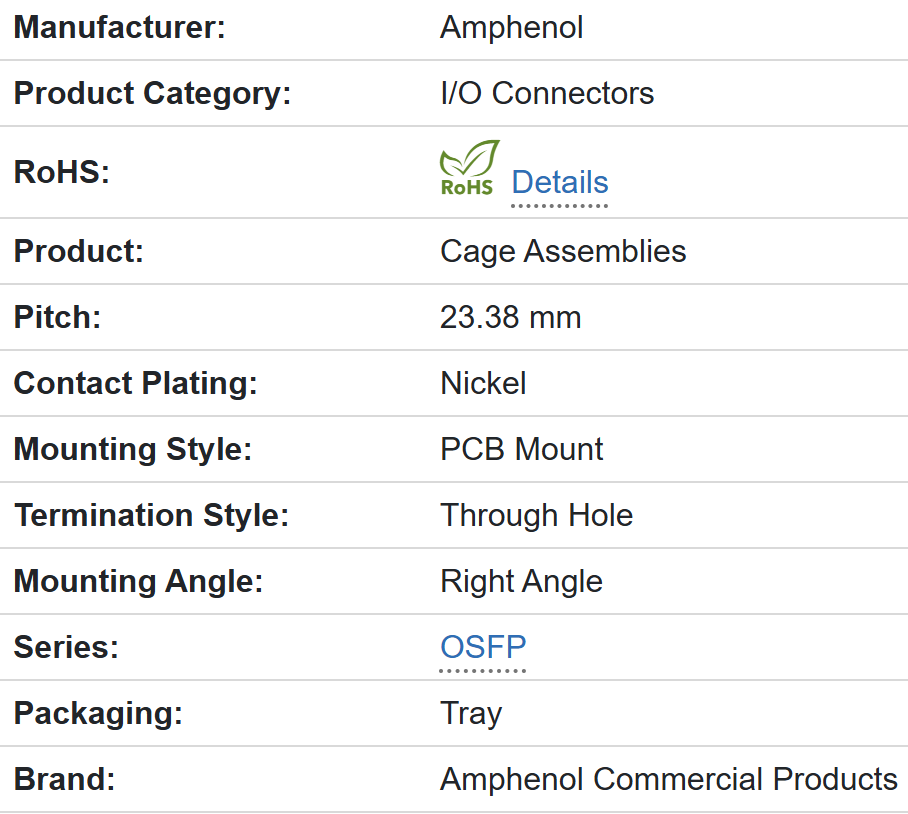Click the Contact Plating row label
This screenshot has width=908, height=814.
[135, 383]
